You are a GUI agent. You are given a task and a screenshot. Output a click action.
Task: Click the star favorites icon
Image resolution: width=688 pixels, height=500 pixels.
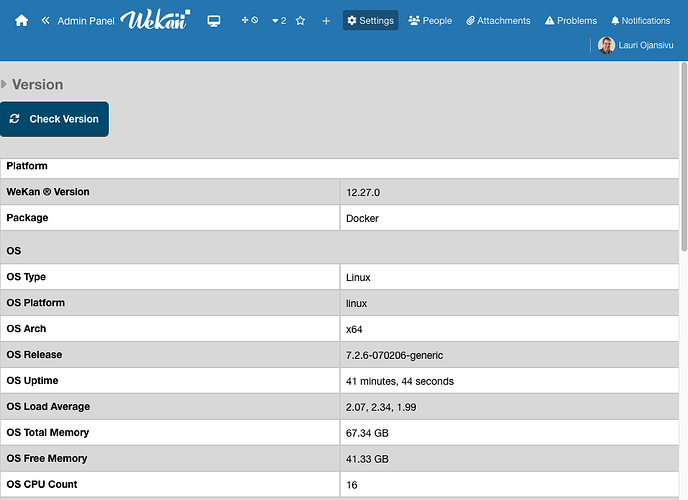pyautogui.click(x=300, y=21)
